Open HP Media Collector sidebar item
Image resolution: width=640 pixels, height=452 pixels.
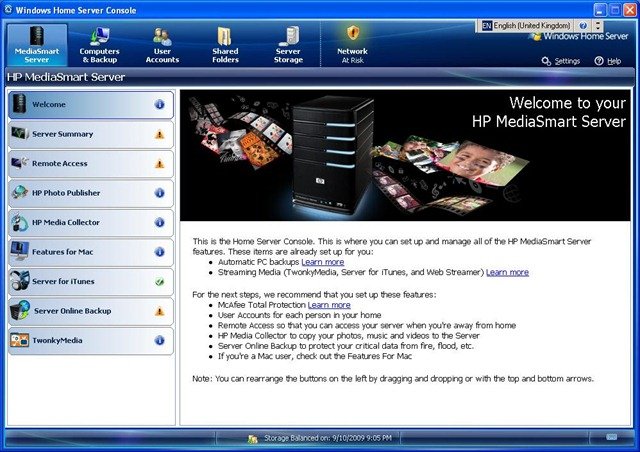click(91, 223)
